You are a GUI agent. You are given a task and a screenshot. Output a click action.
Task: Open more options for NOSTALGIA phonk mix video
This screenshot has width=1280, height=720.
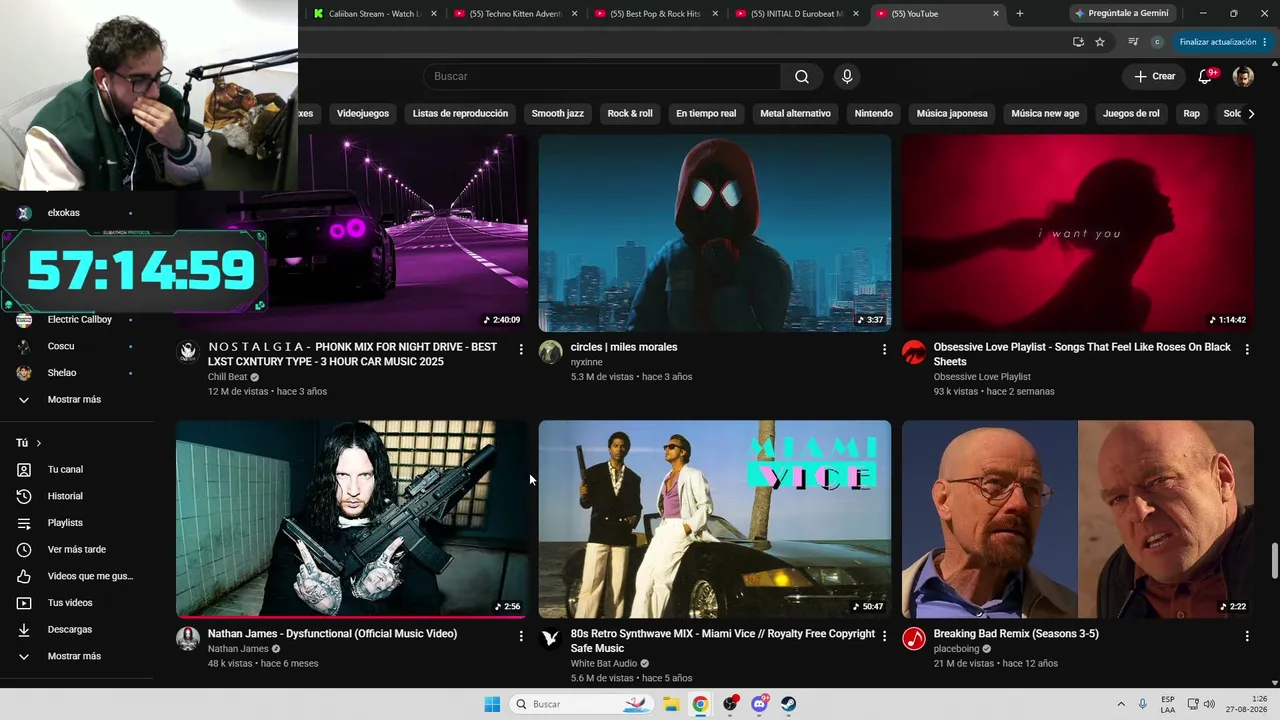point(521,349)
